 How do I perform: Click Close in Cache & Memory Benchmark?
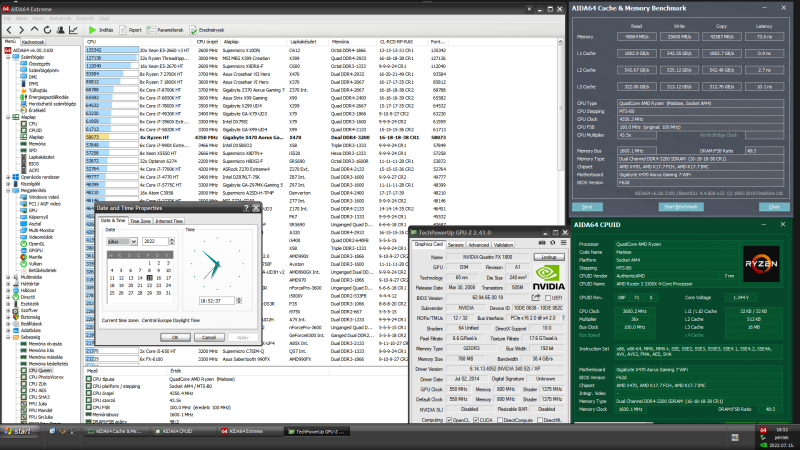pos(774,207)
